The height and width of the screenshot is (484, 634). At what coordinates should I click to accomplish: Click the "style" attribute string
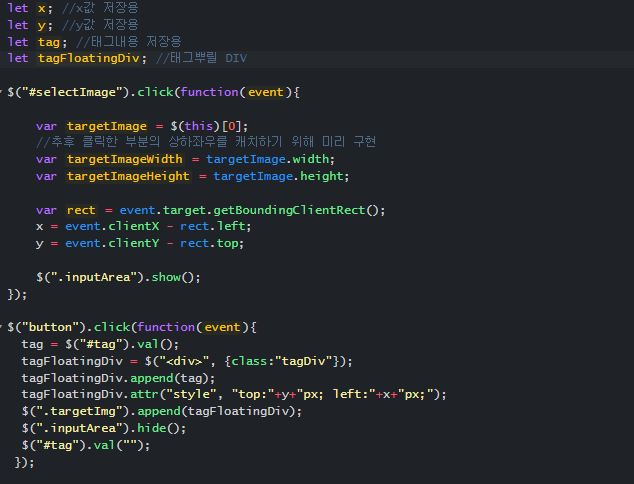[x=191, y=394]
